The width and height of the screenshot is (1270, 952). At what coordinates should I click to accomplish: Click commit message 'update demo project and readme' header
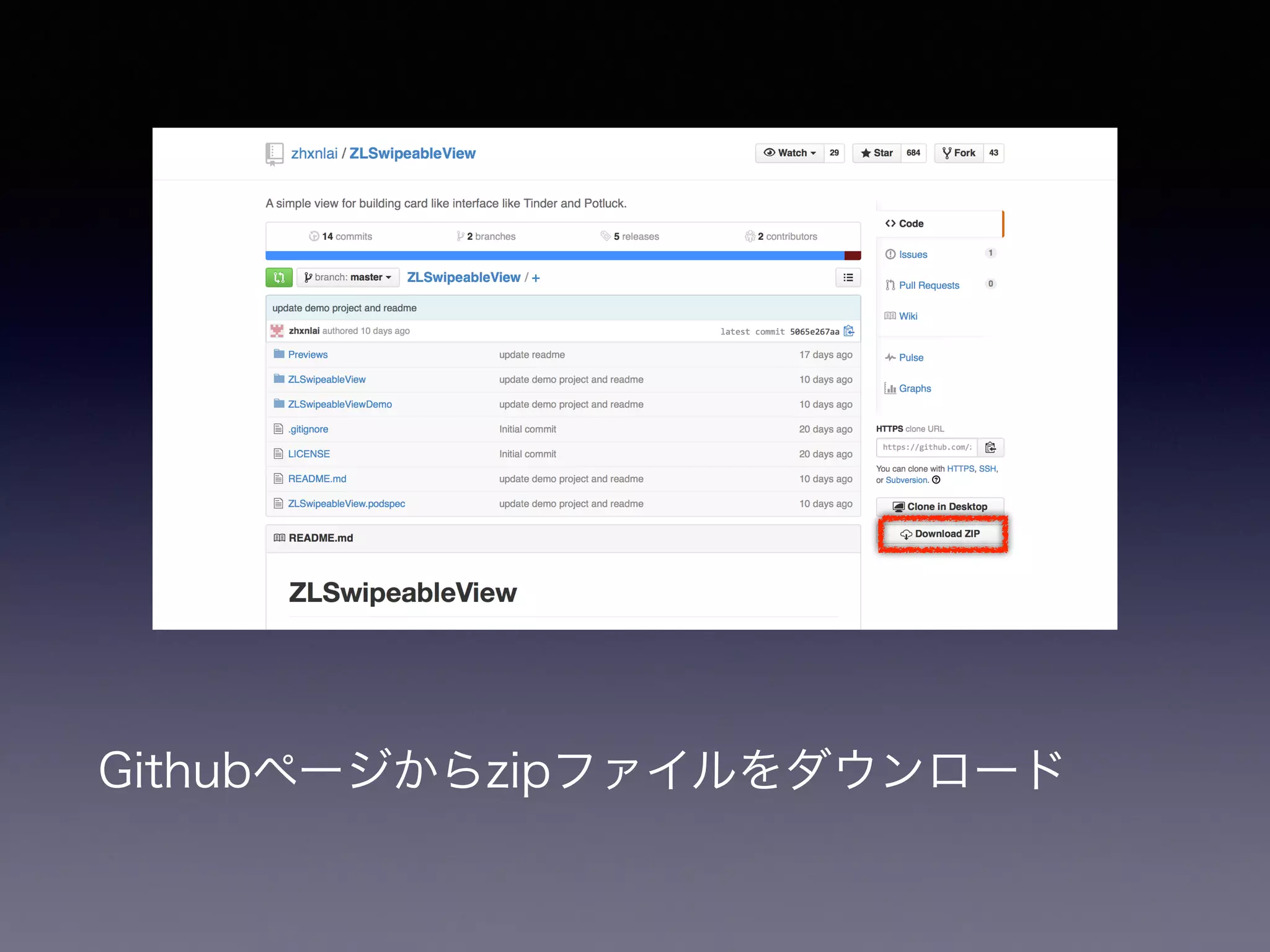[344, 308]
